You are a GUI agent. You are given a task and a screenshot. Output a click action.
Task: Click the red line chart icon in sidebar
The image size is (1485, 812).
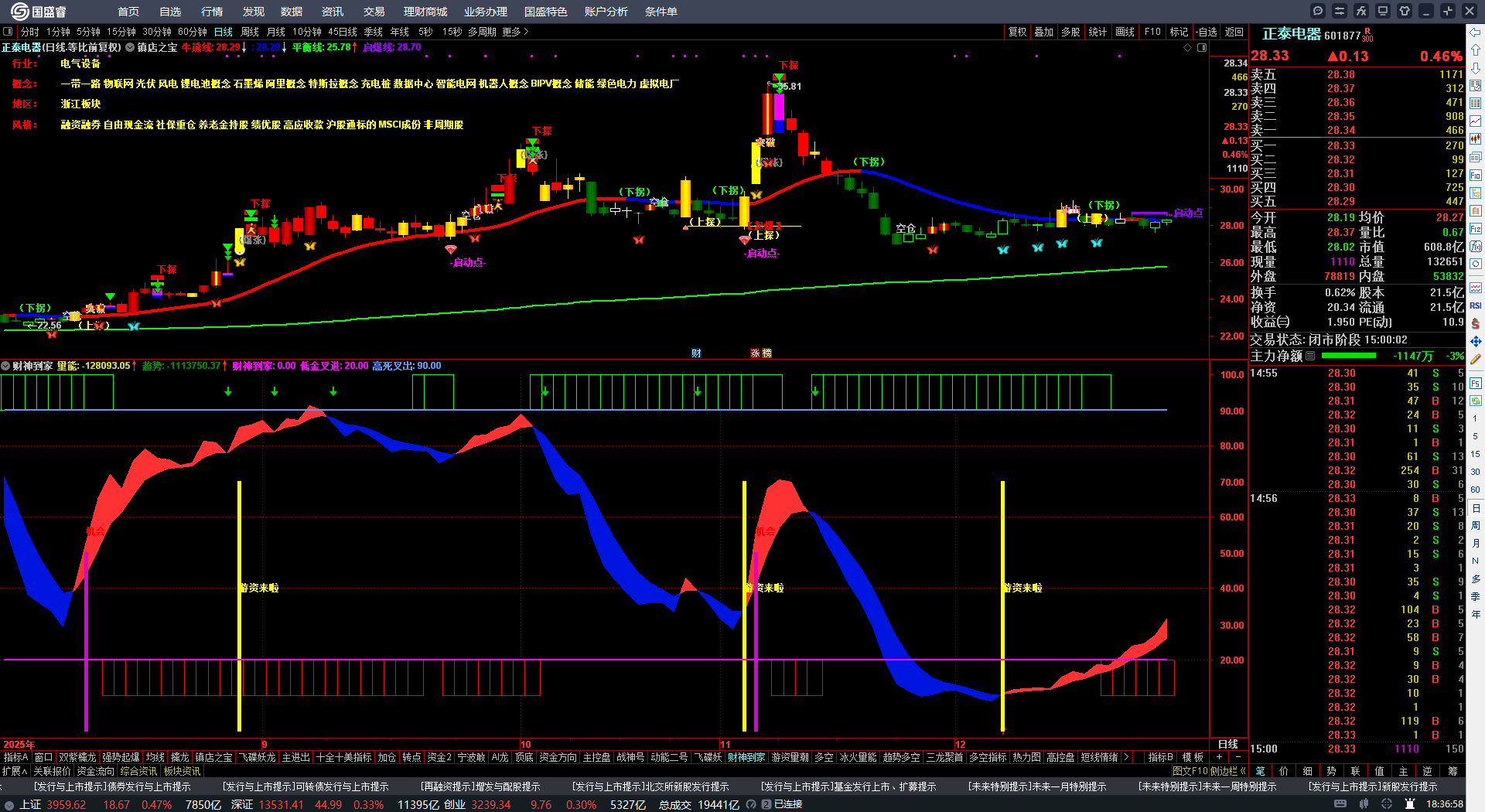(x=1476, y=121)
